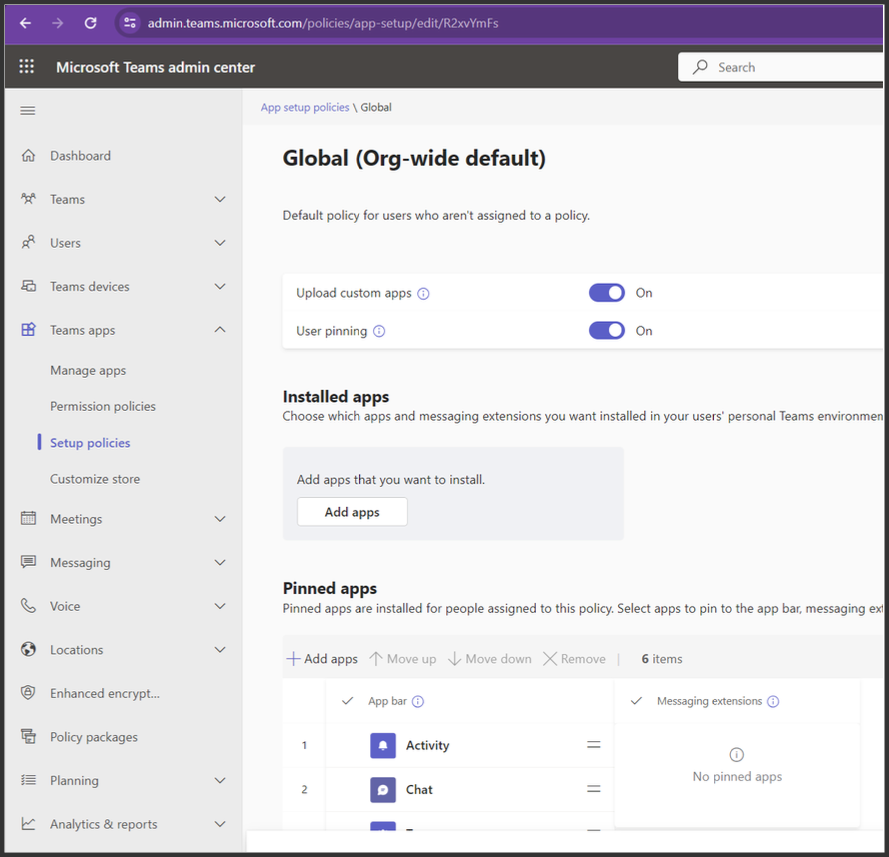Reload the page with the refresh icon
Screen dimensions: 889x857
pyautogui.click(x=91, y=23)
